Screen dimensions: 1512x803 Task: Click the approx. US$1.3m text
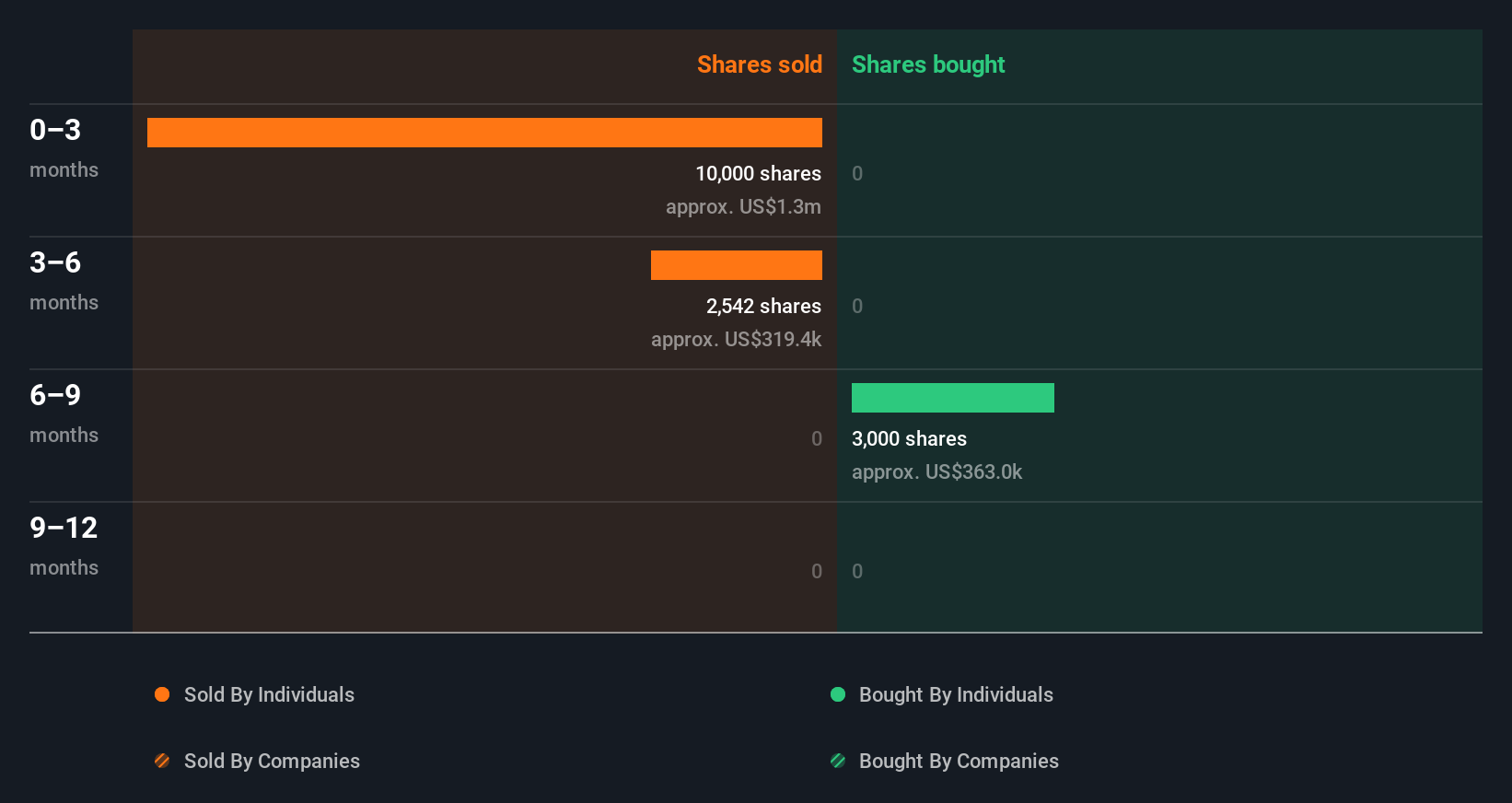743,206
